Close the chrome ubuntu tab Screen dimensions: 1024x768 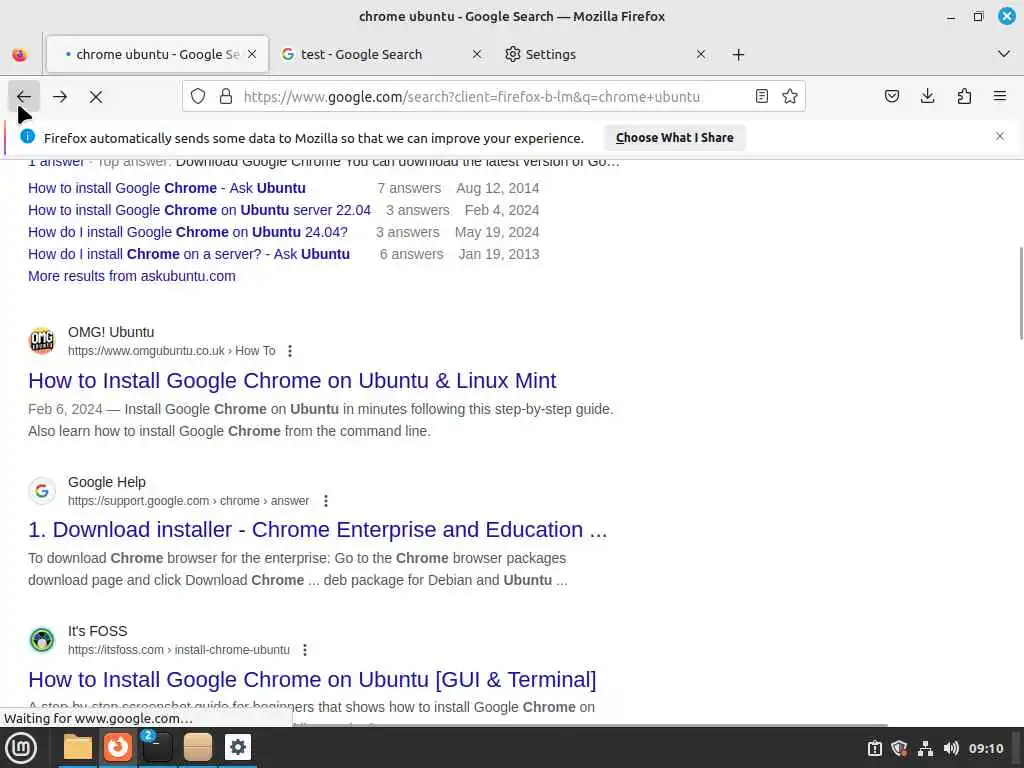tap(252, 54)
